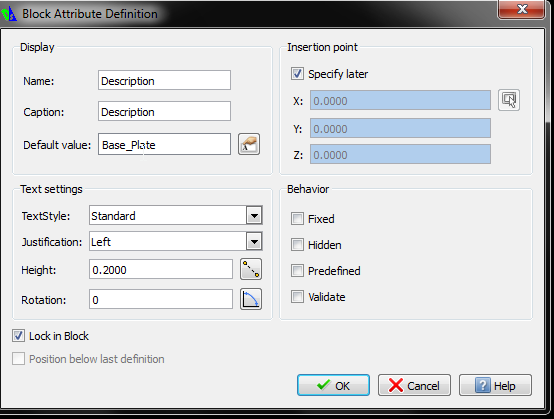Click the Default value: label
The image size is (554, 419).
point(57,145)
